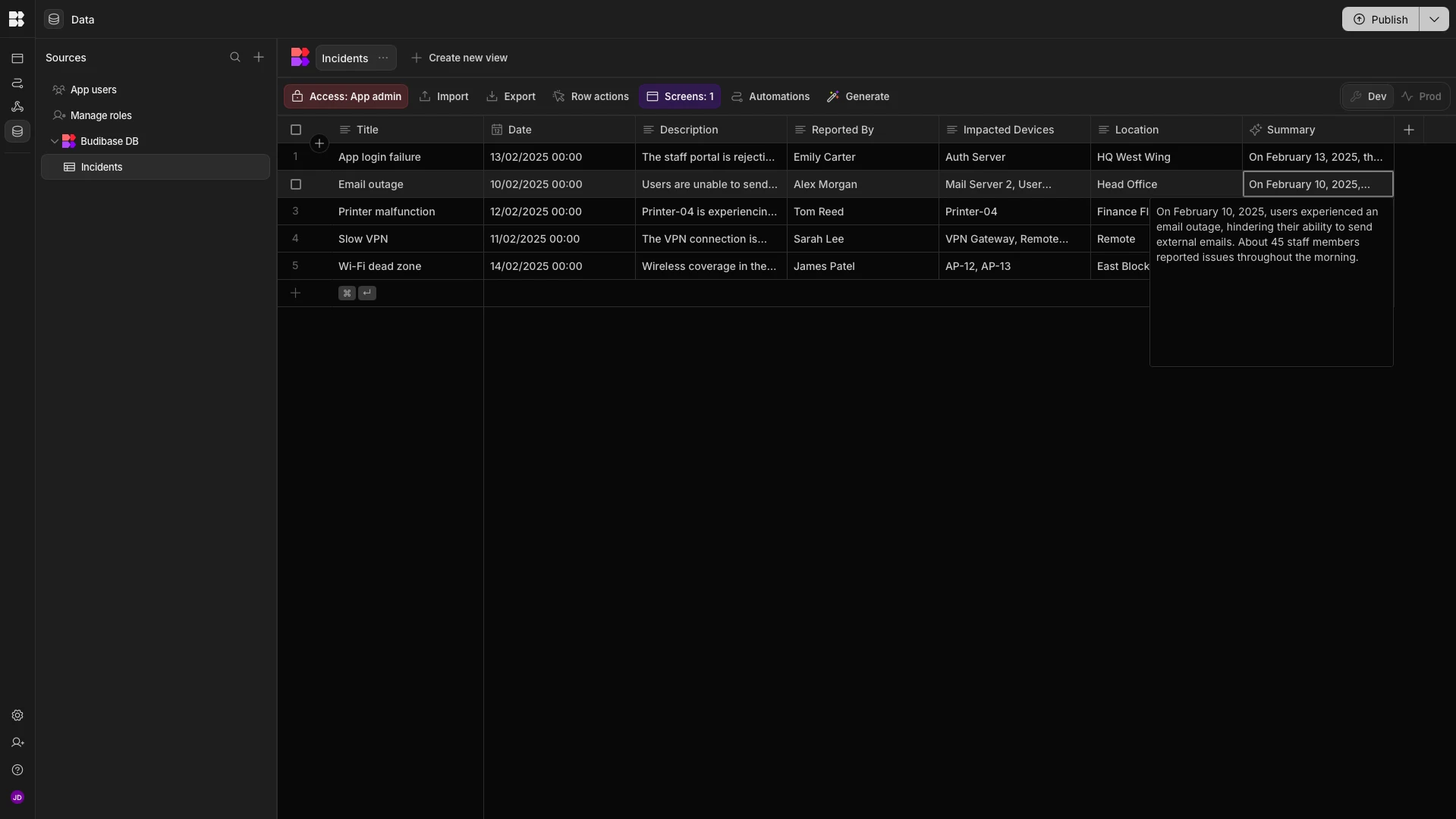Open the Title column header menu

(x=407, y=130)
